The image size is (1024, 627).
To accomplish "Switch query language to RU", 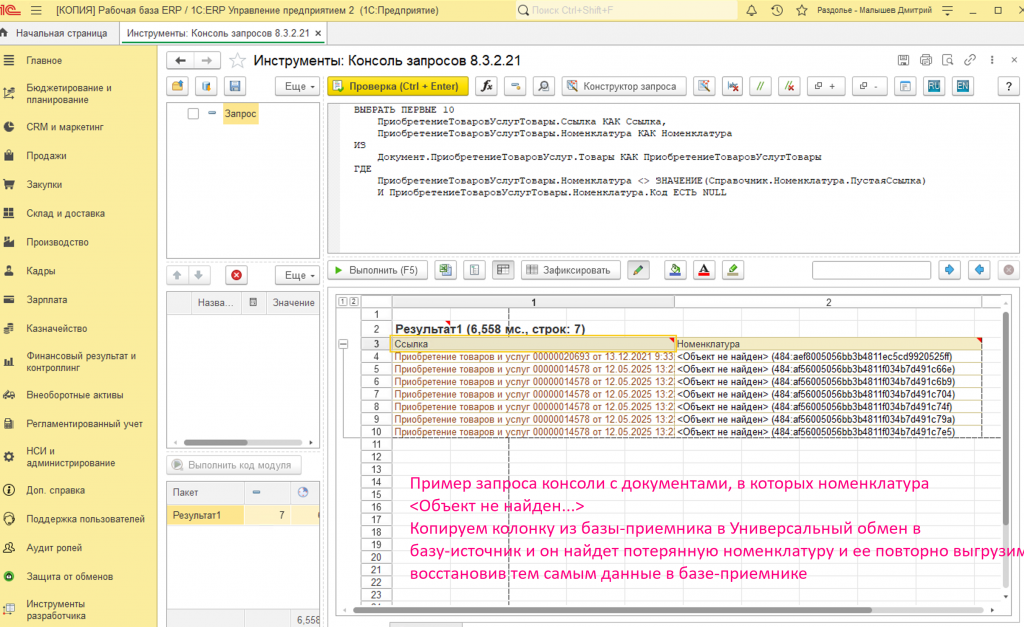I will [934, 86].
